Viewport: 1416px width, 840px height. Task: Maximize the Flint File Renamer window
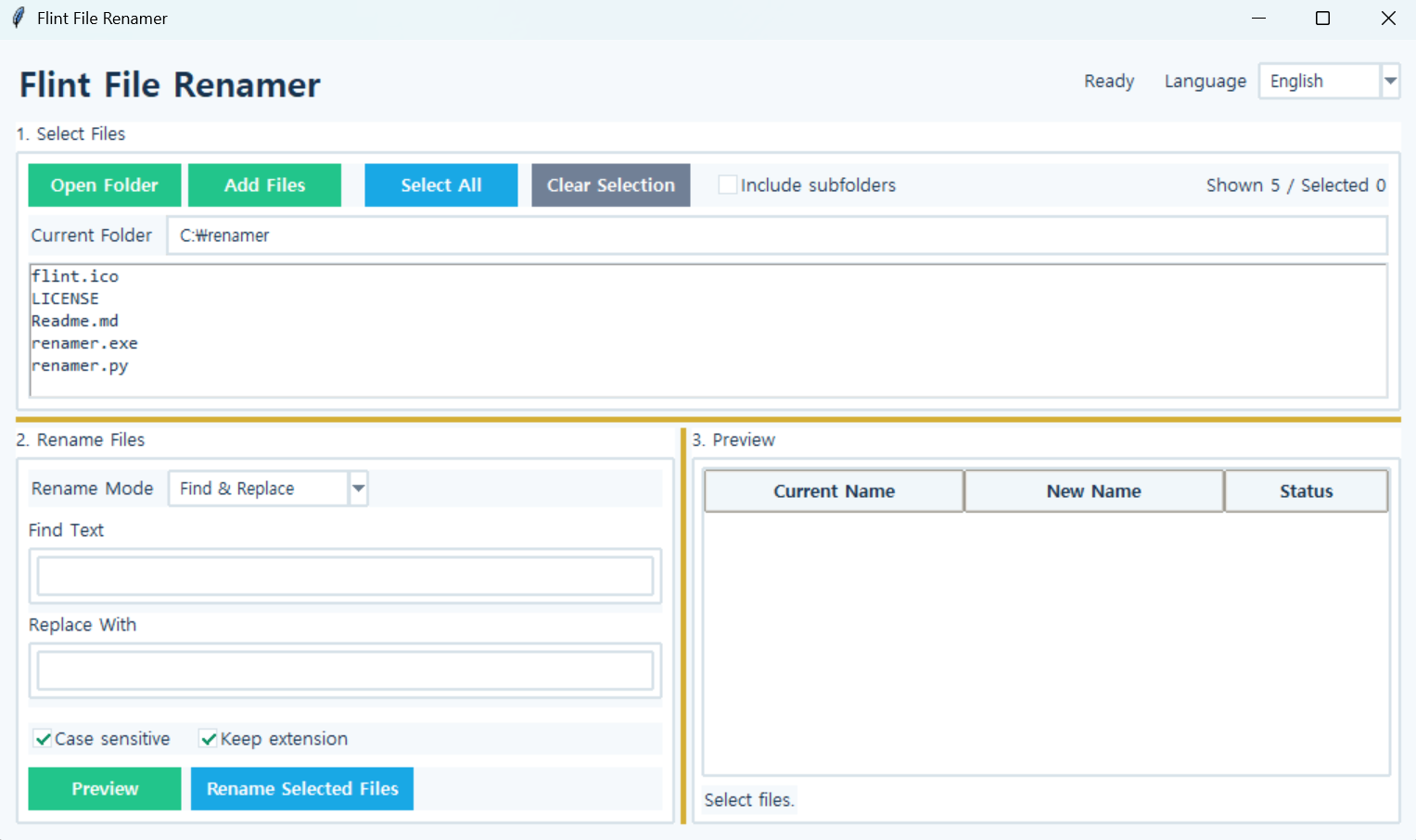(x=1323, y=19)
